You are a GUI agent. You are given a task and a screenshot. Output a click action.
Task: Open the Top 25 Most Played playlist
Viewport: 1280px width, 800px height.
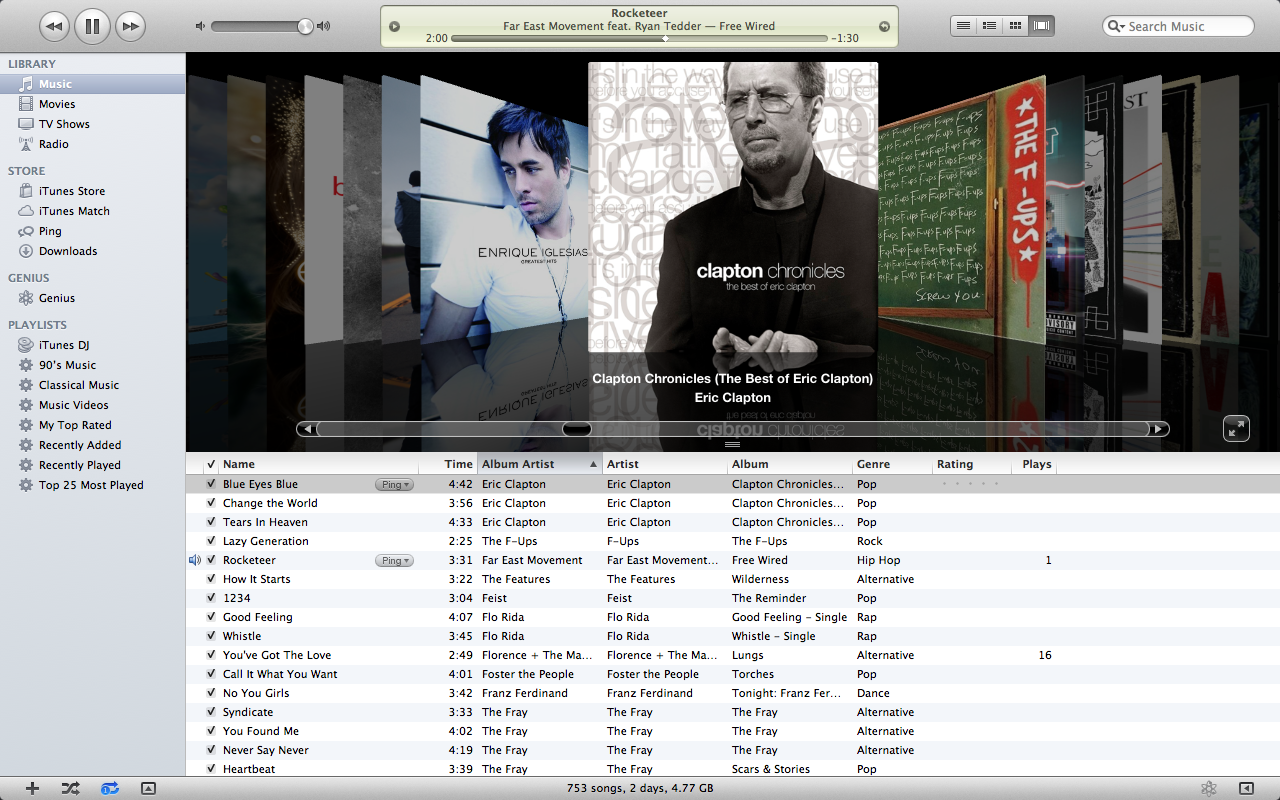(x=92, y=485)
